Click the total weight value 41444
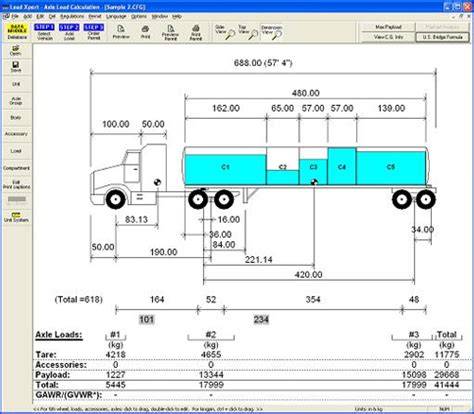This screenshot has height=414, width=474. point(447,385)
